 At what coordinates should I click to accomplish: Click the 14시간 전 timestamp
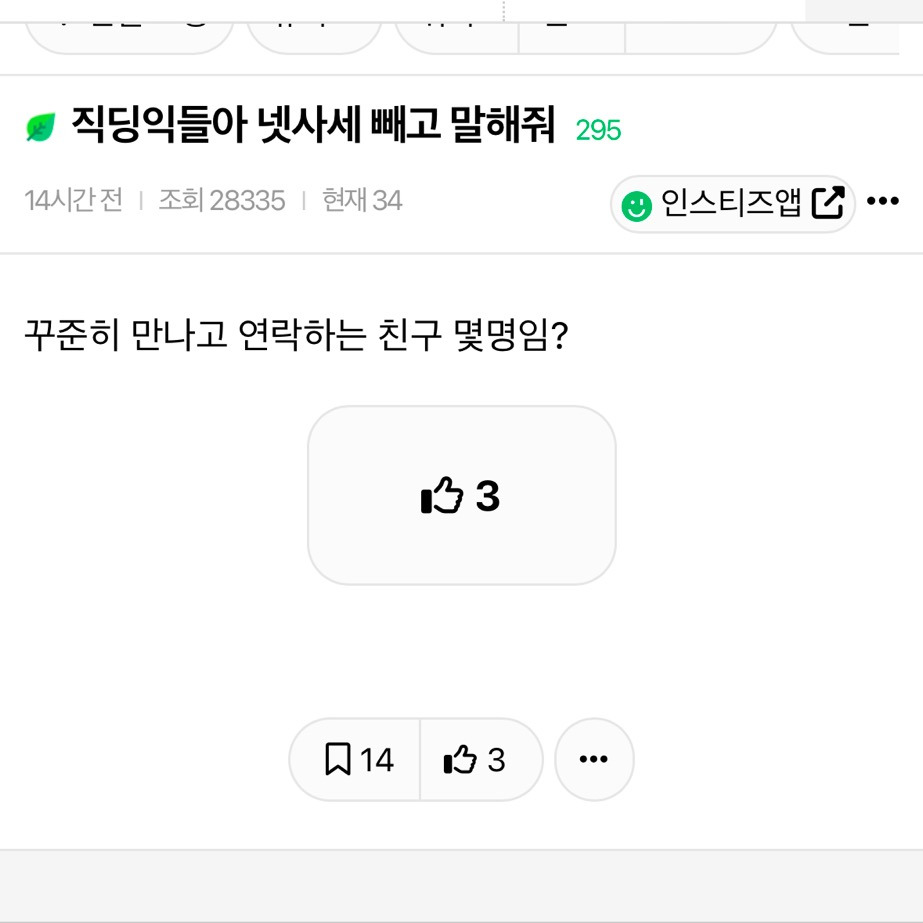click(74, 201)
